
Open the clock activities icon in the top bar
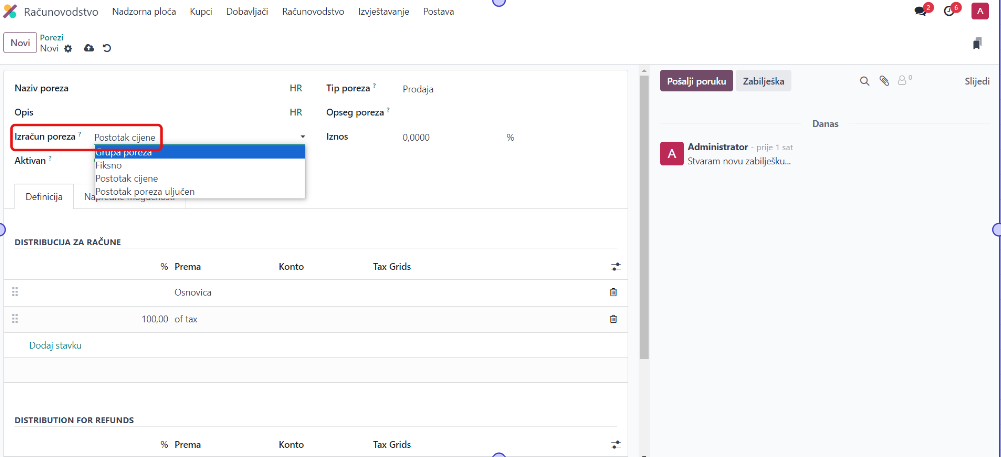950,11
